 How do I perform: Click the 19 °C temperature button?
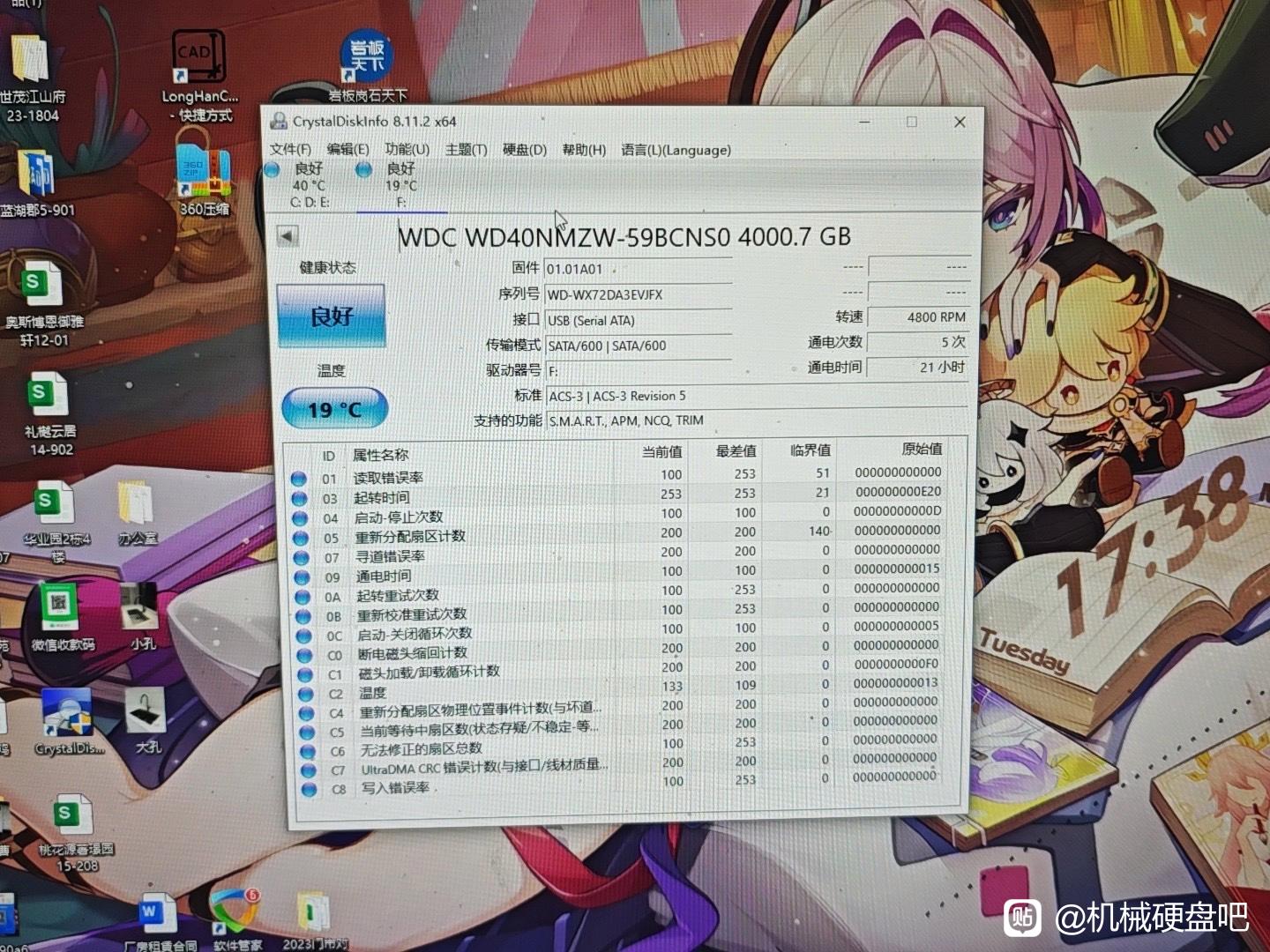(335, 410)
